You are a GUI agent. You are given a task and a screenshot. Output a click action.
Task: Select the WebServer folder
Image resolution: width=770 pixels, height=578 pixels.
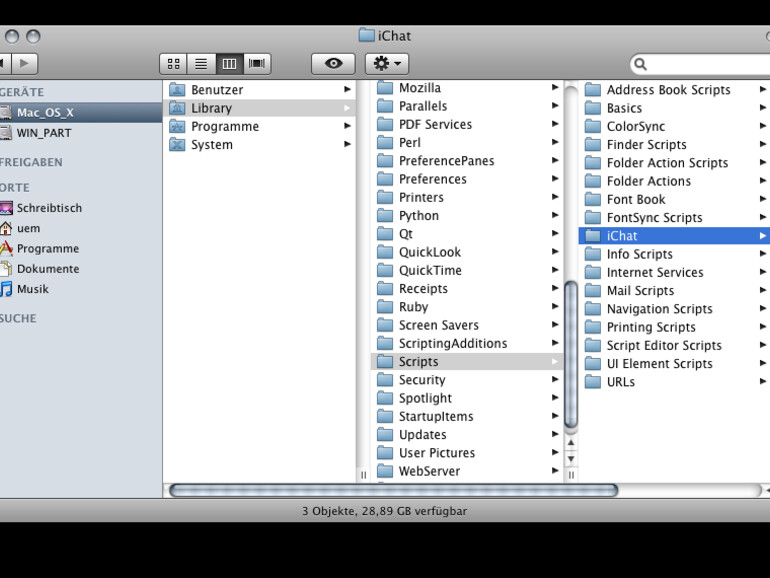pos(467,471)
